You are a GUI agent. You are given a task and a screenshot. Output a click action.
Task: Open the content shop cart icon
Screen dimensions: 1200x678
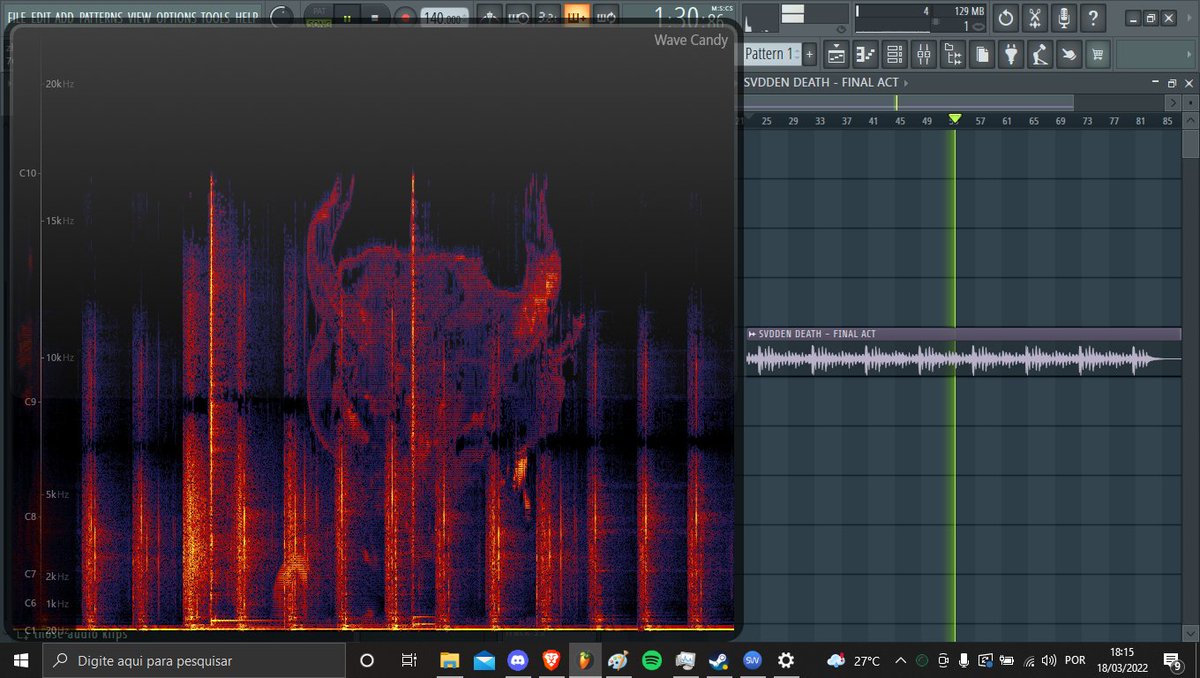coord(1098,54)
